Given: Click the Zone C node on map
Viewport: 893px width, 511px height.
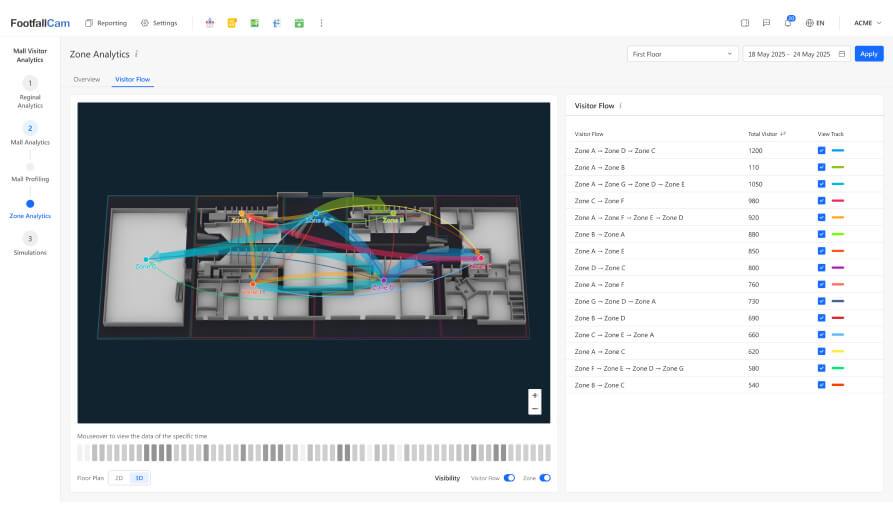Looking at the screenshot, I should tap(481, 258).
